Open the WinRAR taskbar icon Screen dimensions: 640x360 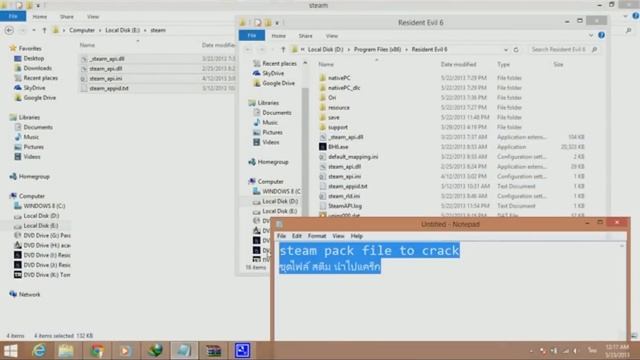point(213,350)
